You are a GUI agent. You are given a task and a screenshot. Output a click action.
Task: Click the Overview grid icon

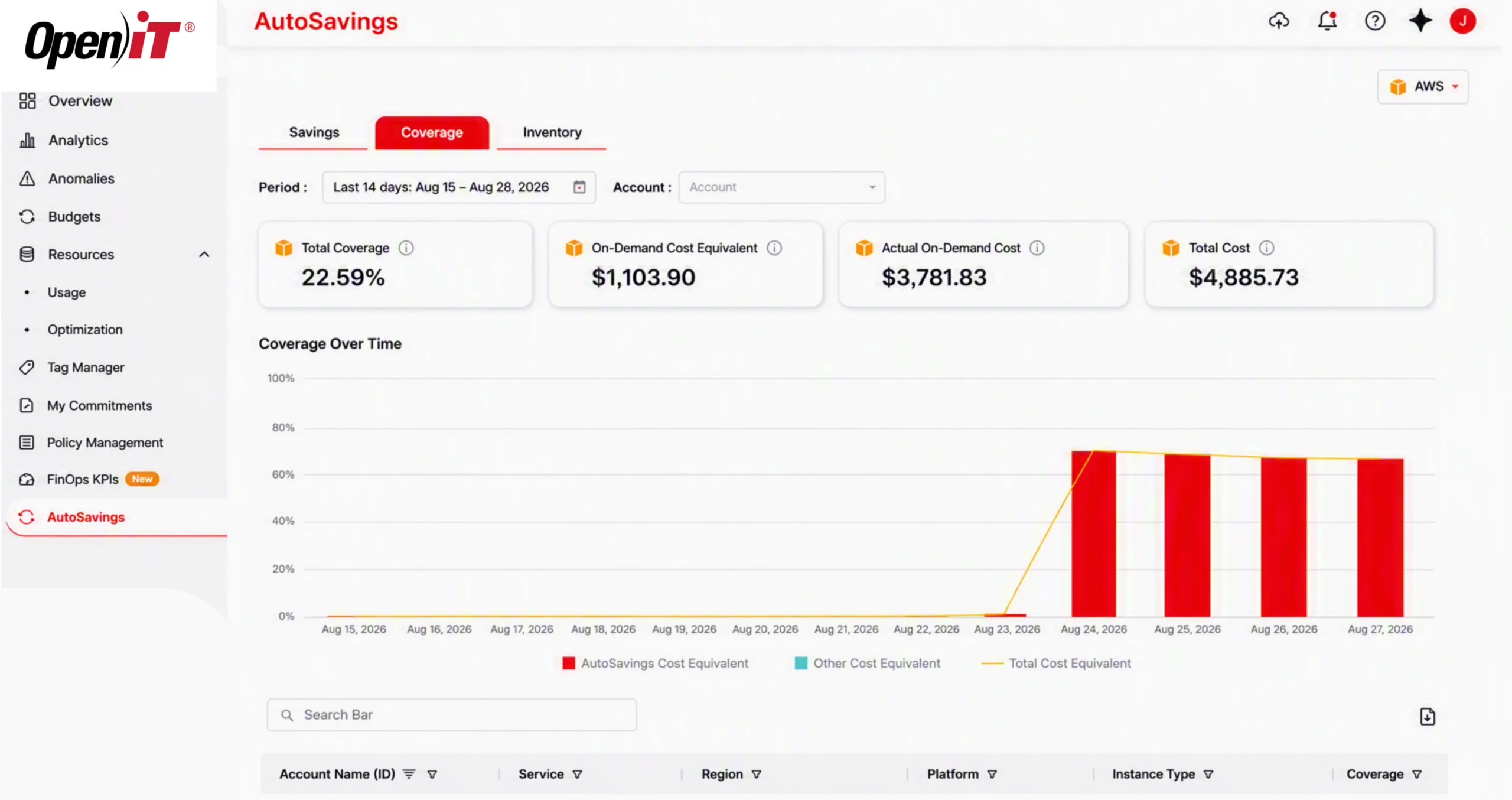tap(27, 101)
